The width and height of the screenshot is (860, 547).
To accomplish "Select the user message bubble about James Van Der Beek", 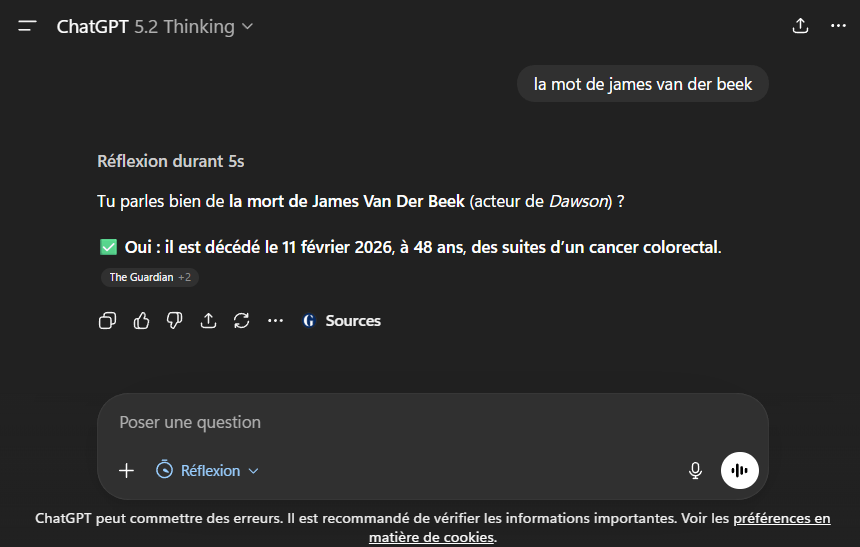I will coord(643,84).
